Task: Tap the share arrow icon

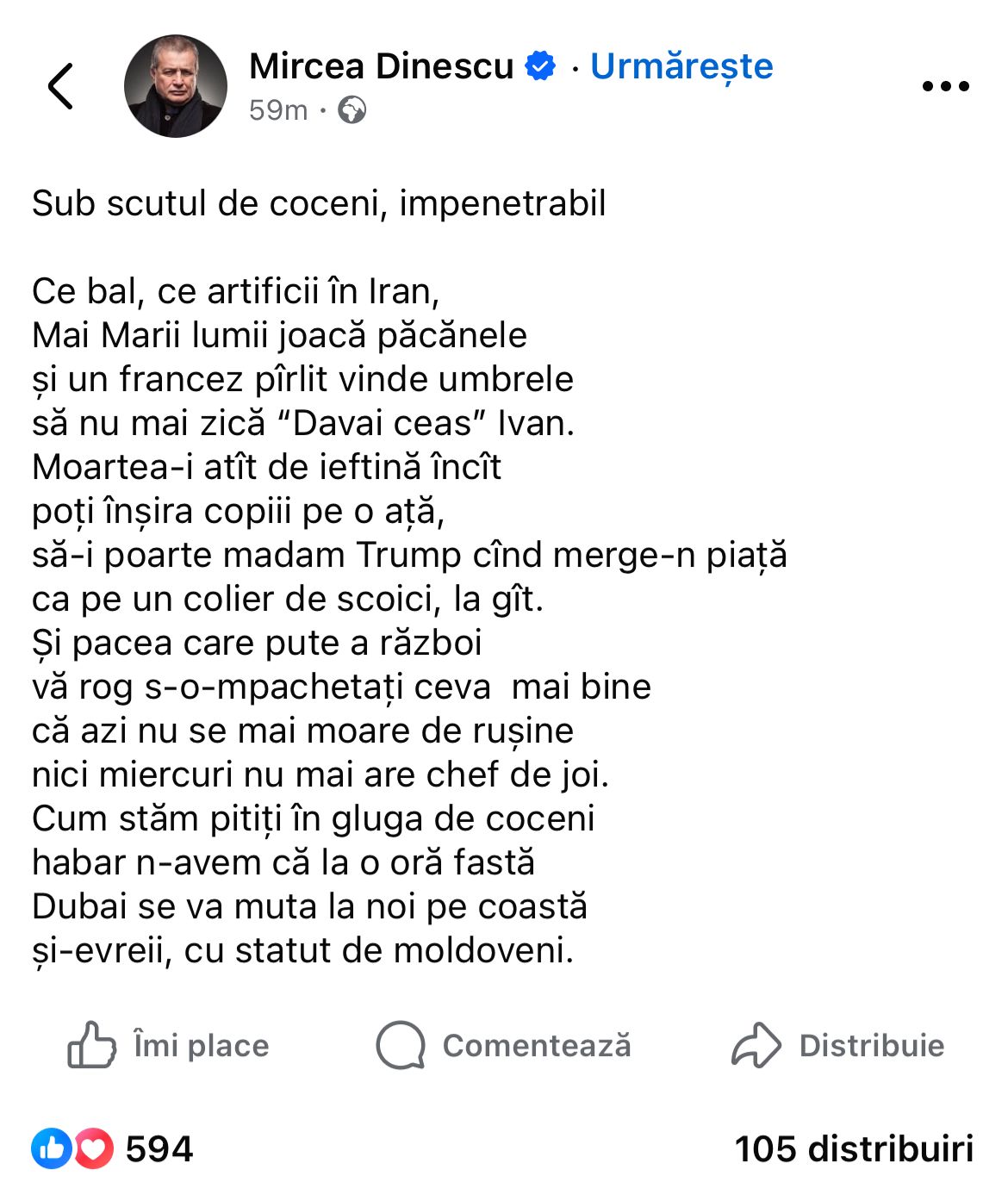Action: [756, 1045]
